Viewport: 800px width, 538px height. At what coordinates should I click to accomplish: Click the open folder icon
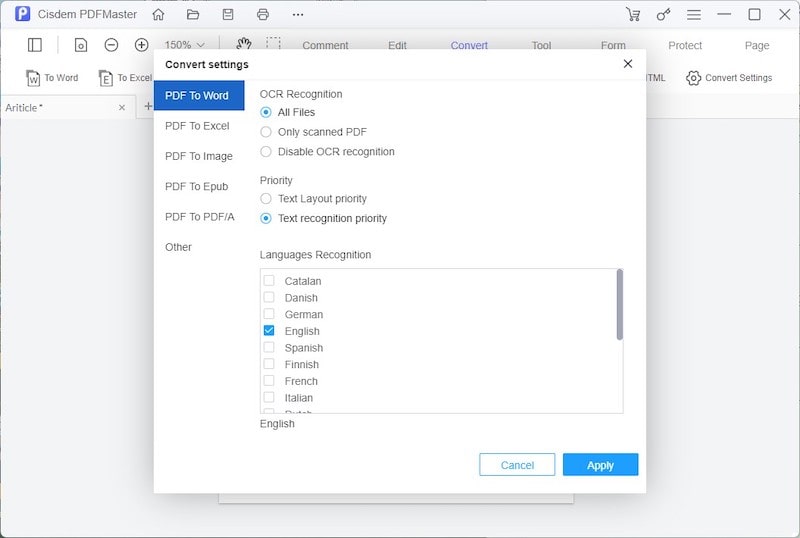coord(193,15)
